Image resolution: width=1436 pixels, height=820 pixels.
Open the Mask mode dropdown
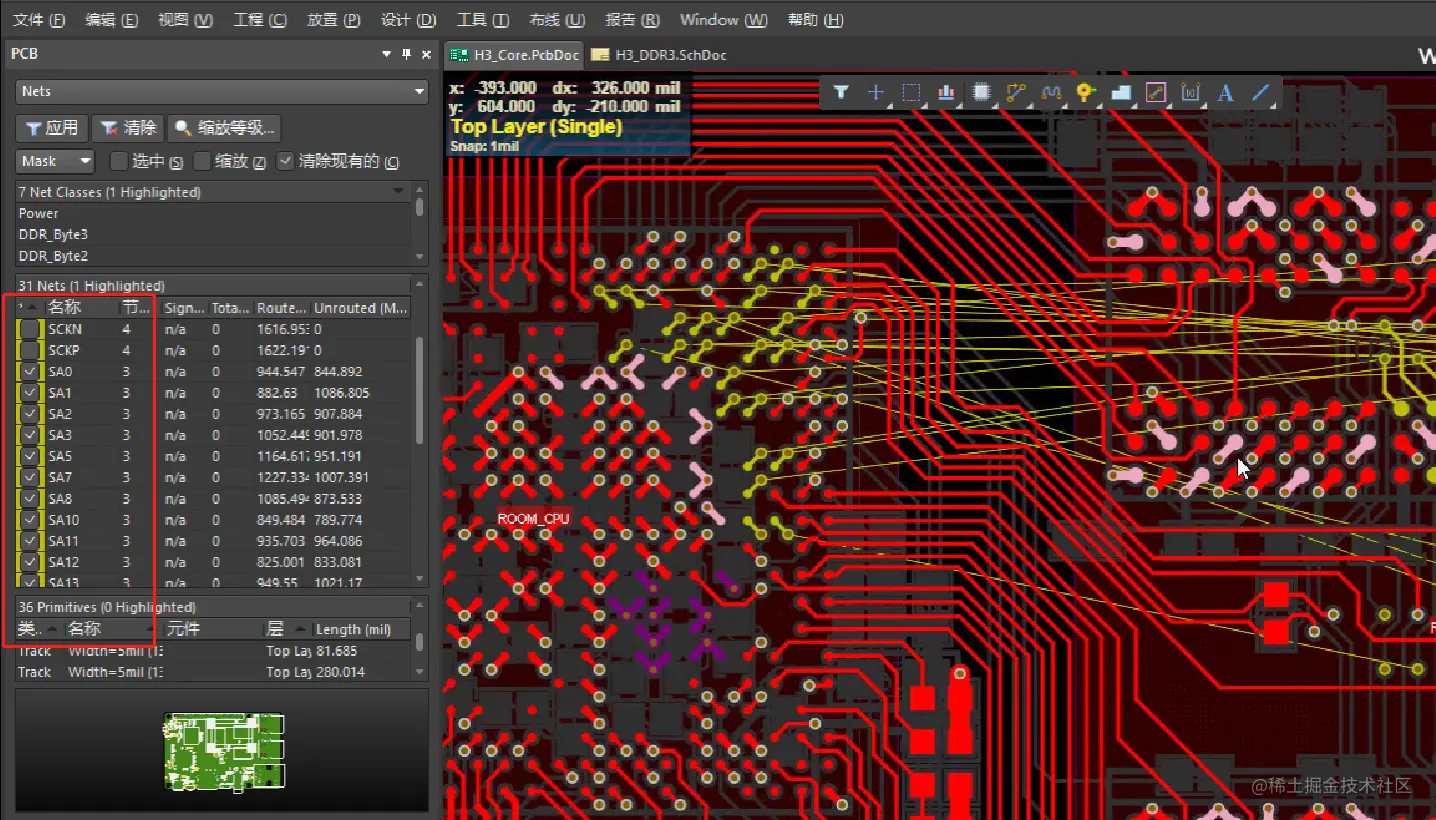point(55,161)
